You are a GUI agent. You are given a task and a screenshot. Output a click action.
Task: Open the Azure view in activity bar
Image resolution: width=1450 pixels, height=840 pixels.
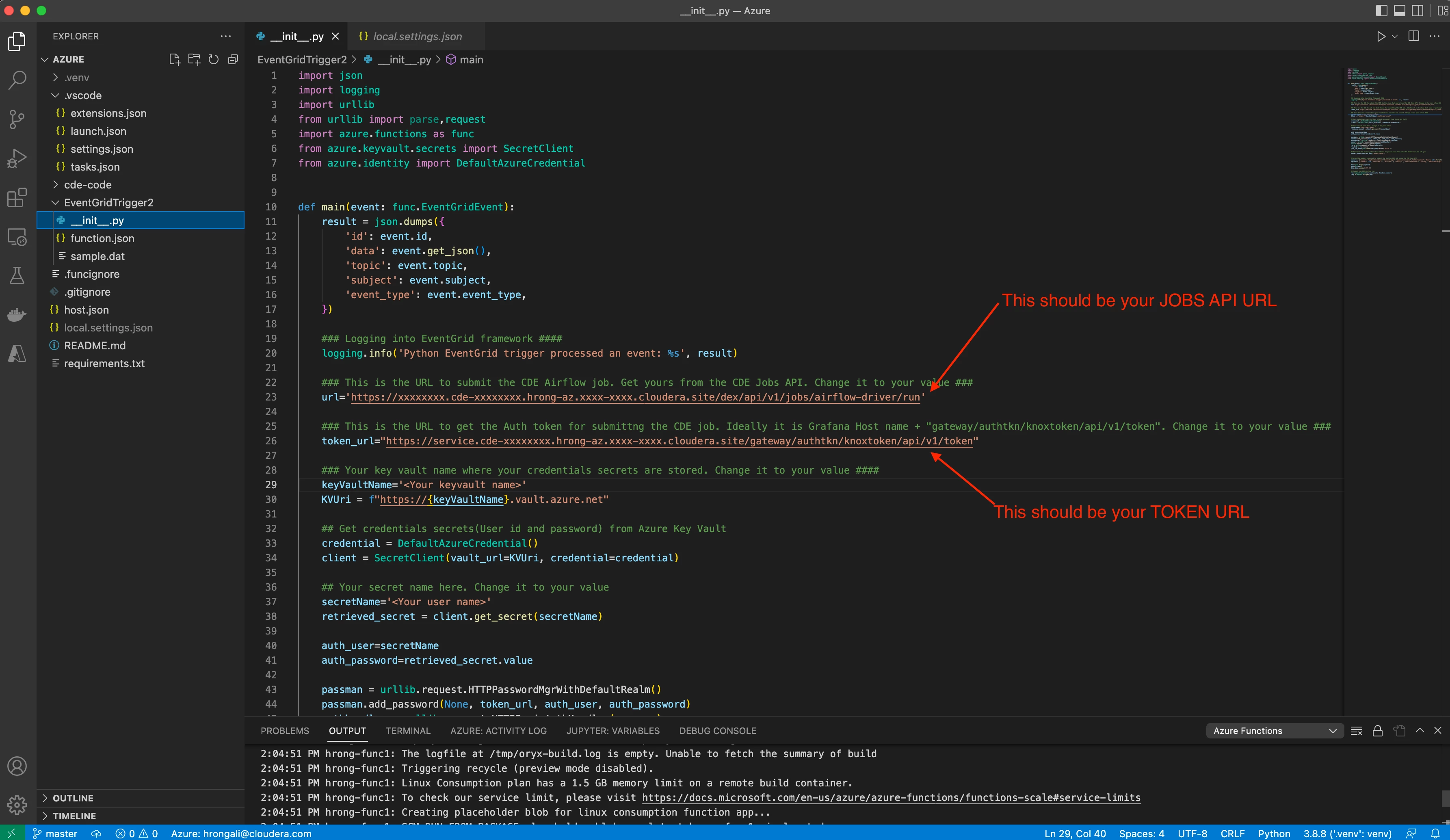[17, 353]
